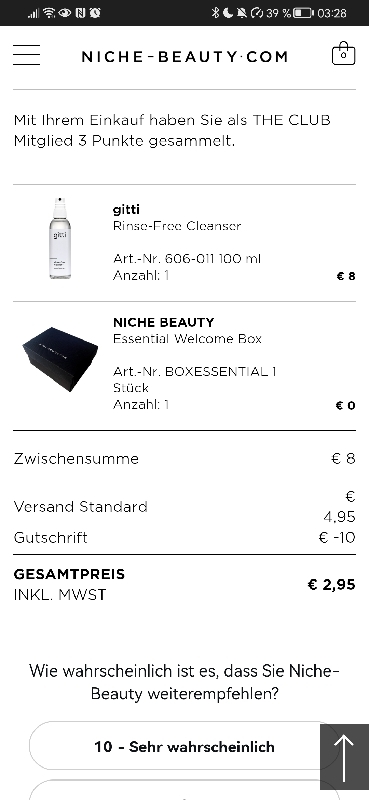This screenshot has width=369, height=800.
Task: Tap the gitti brand name
Action: (x=126, y=210)
